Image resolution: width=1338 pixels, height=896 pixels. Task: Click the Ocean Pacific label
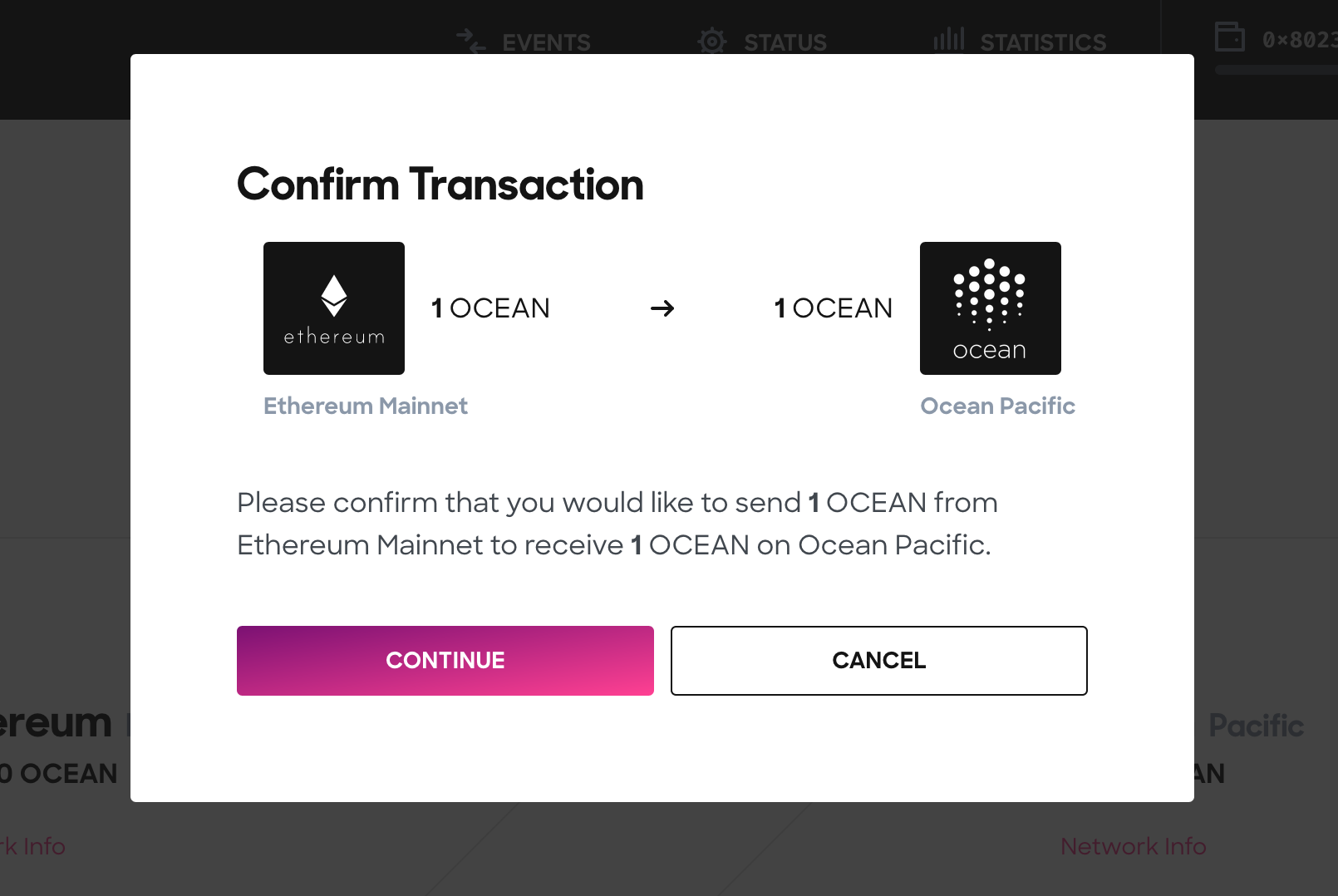coord(997,406)
